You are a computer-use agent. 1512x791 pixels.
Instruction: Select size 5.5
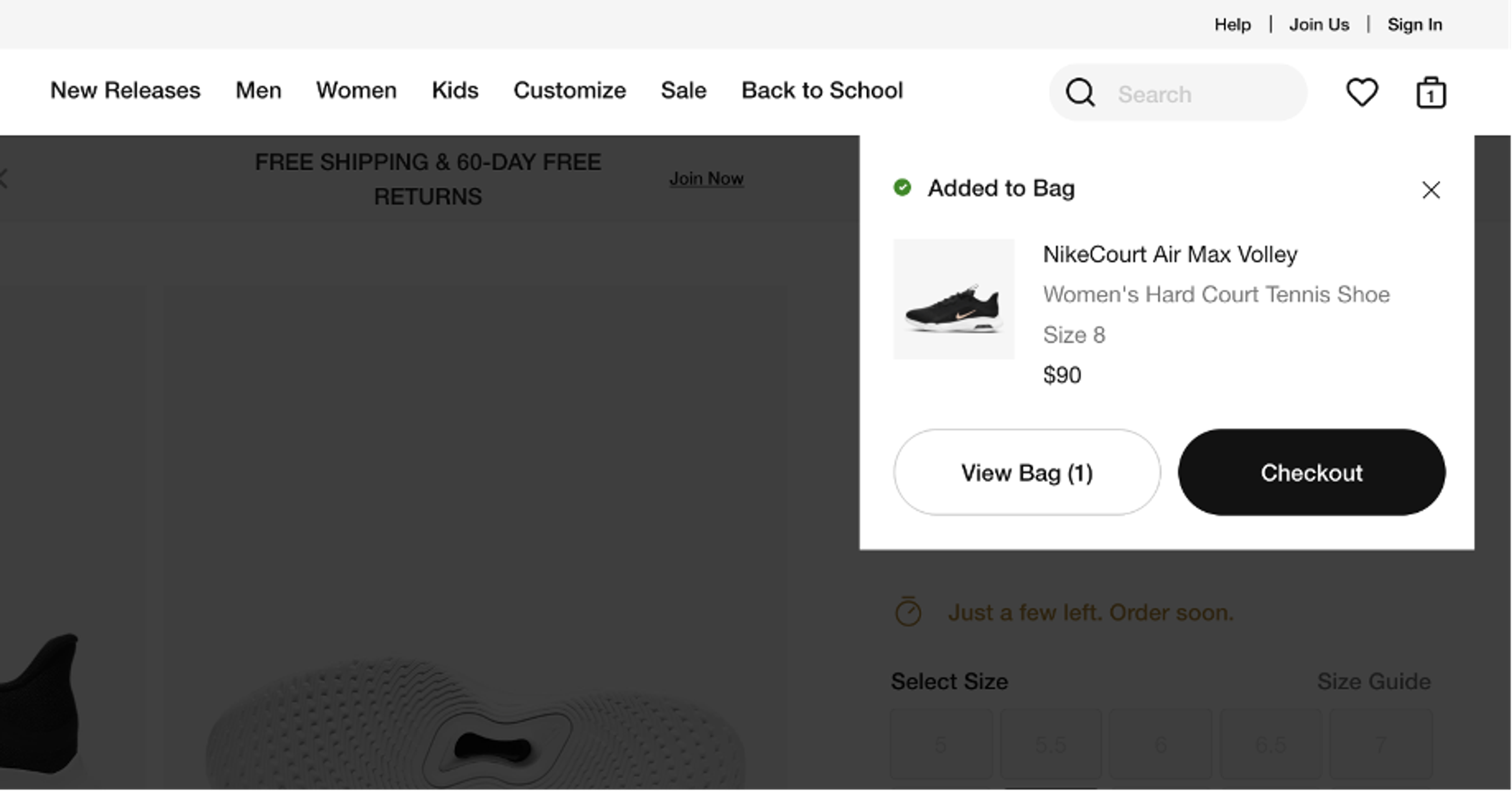[x=1051, y=745]
